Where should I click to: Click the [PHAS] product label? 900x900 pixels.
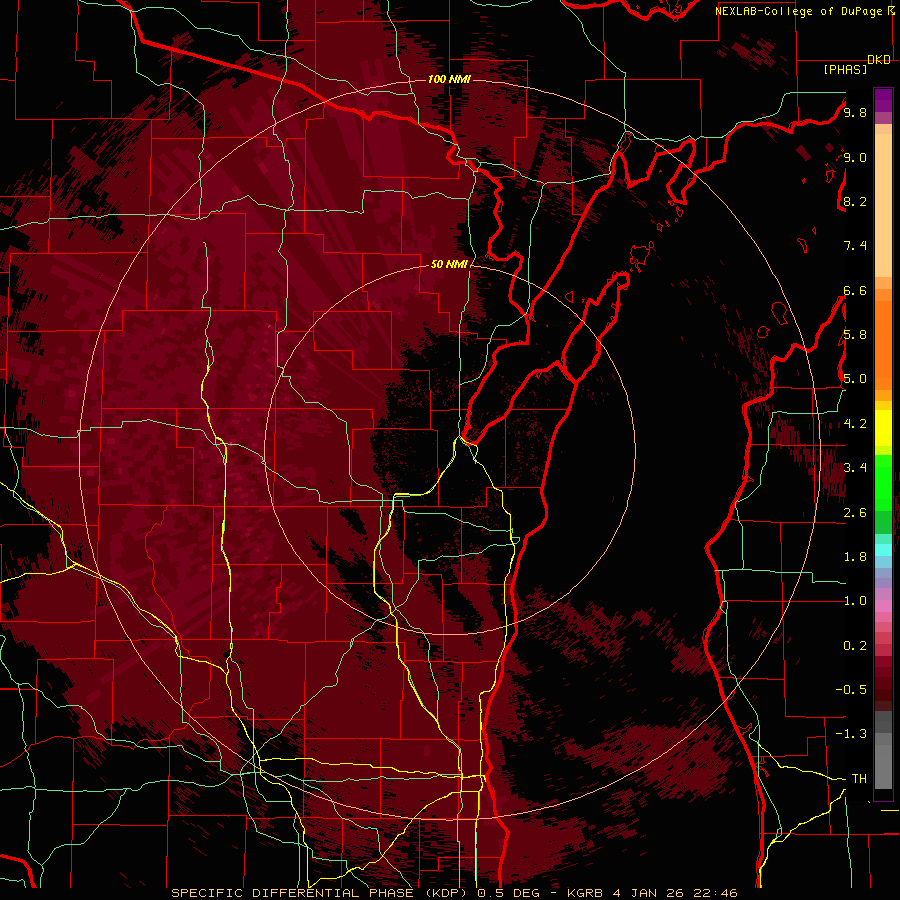point(845,70)
